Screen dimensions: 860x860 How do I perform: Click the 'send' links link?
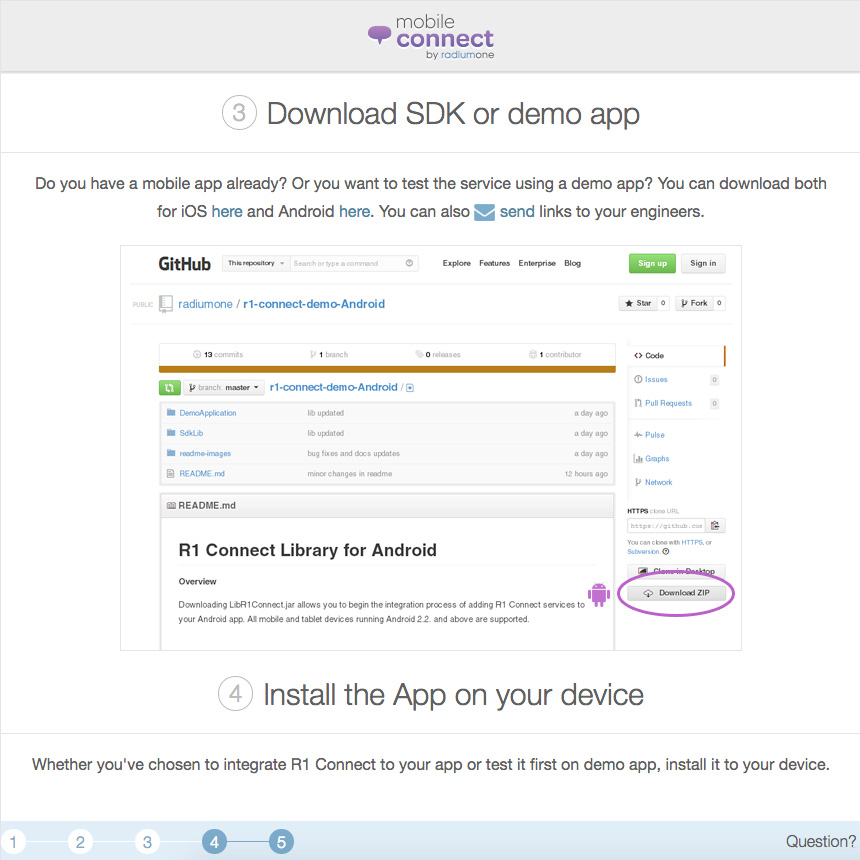click(517, 212)
